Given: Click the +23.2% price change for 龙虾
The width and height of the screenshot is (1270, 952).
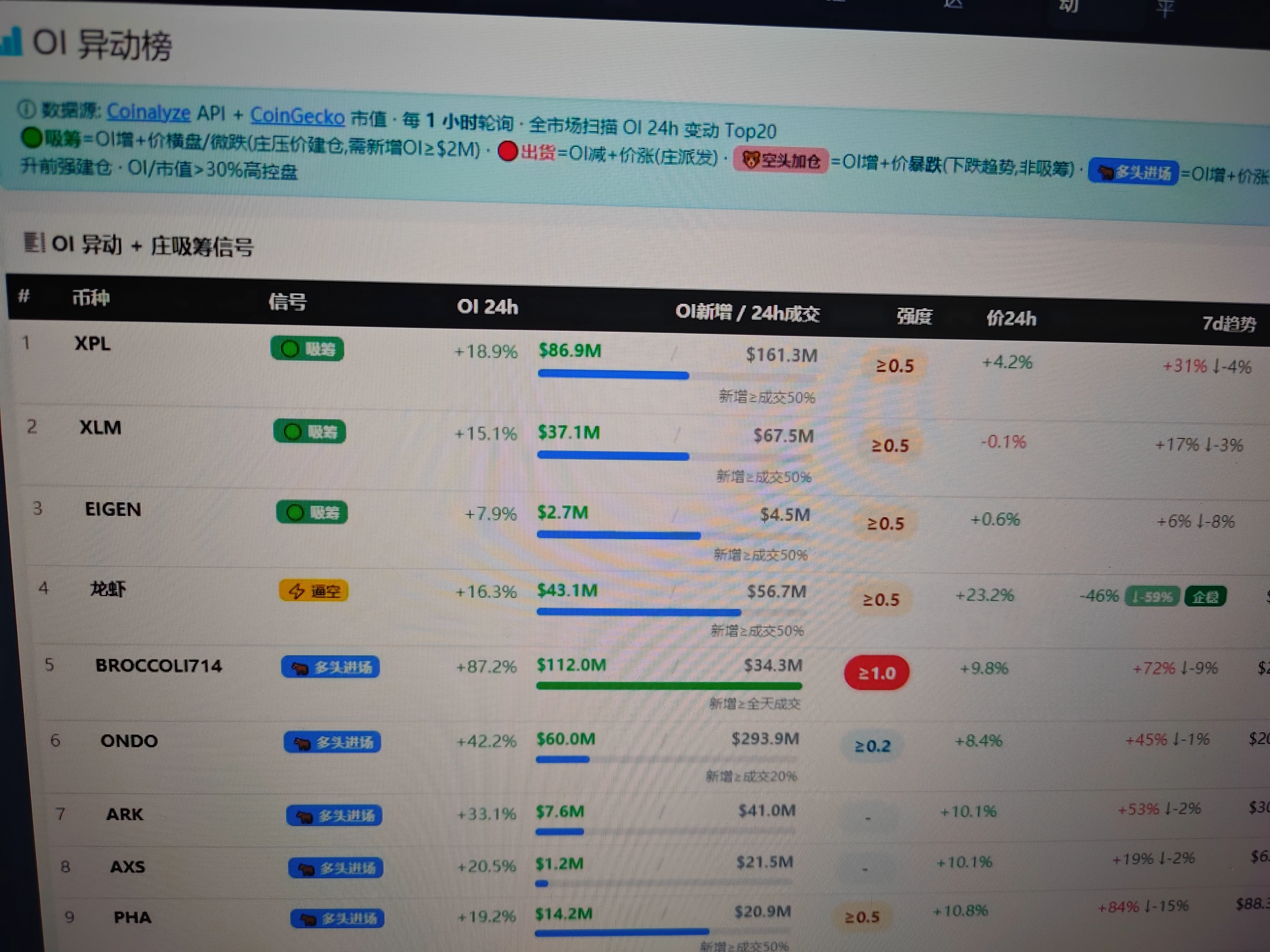Looking at the screenshot, I should [985, 595].
